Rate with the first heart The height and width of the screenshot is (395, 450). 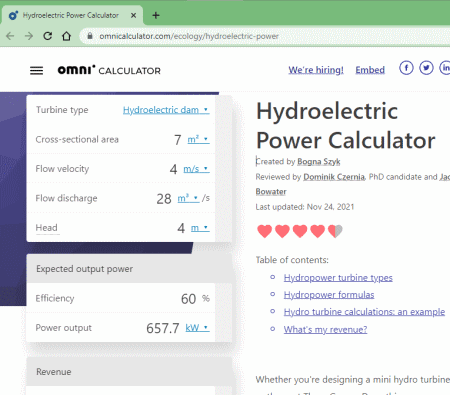(265, 231)
